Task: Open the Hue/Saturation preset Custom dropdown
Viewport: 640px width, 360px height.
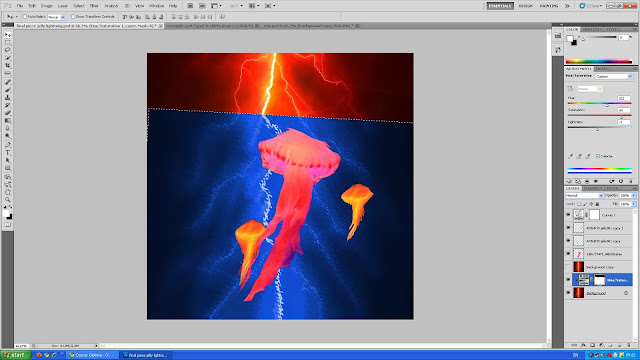Action: [x=613, y=76]
